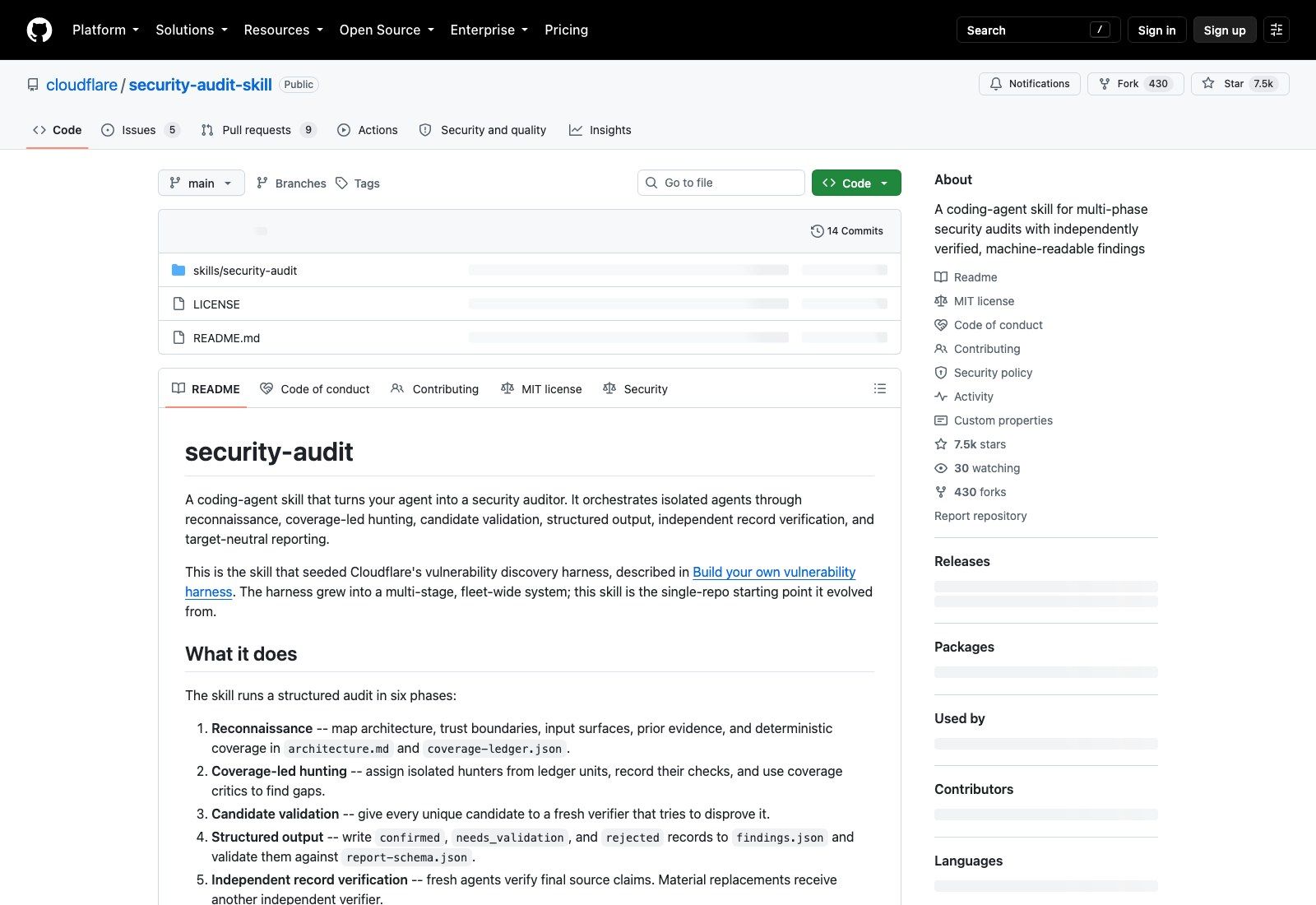This screenshot has height=905, width=1316.
Task: Select the README file tab
Action: coord(206,388)
